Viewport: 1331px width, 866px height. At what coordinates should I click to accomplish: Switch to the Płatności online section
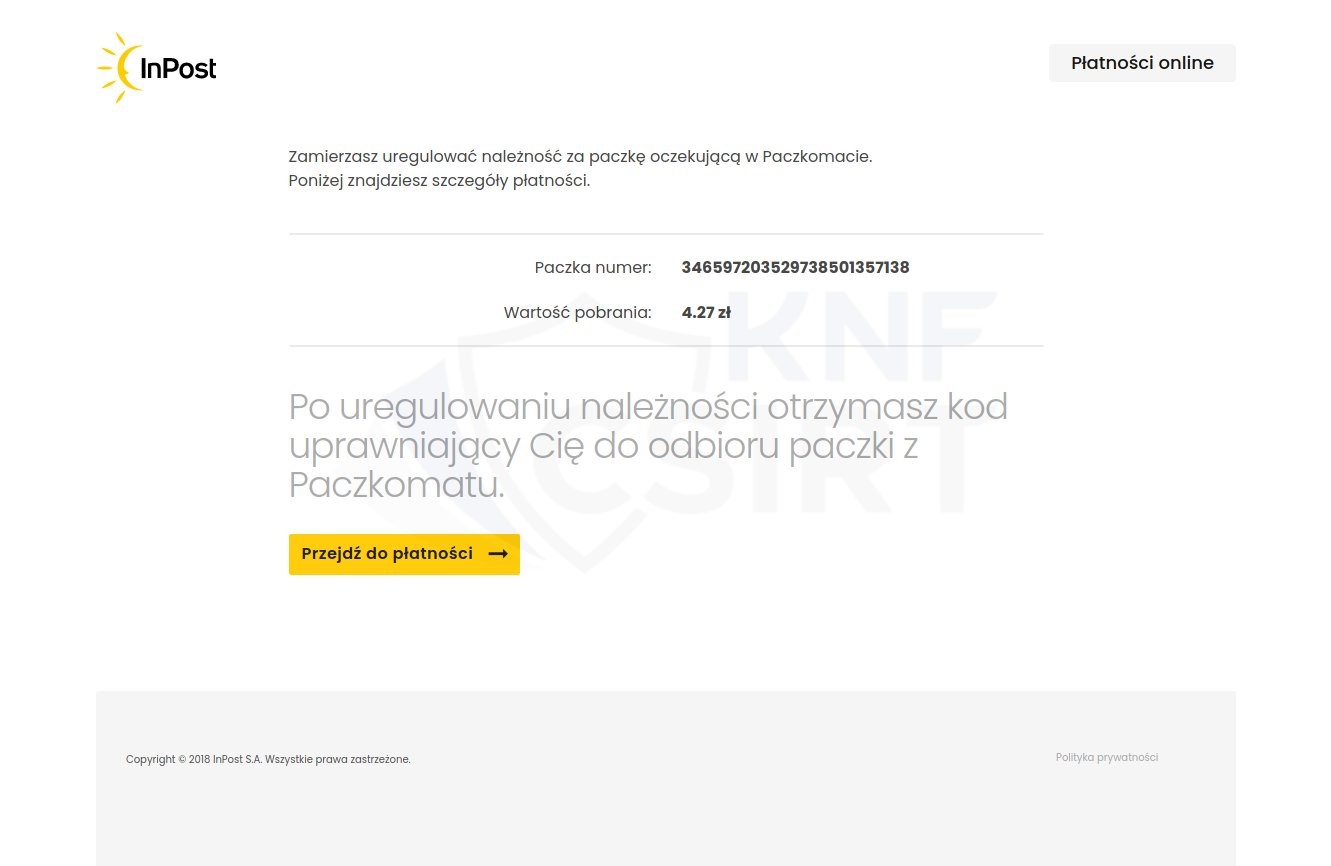[x=1142, y=62]
